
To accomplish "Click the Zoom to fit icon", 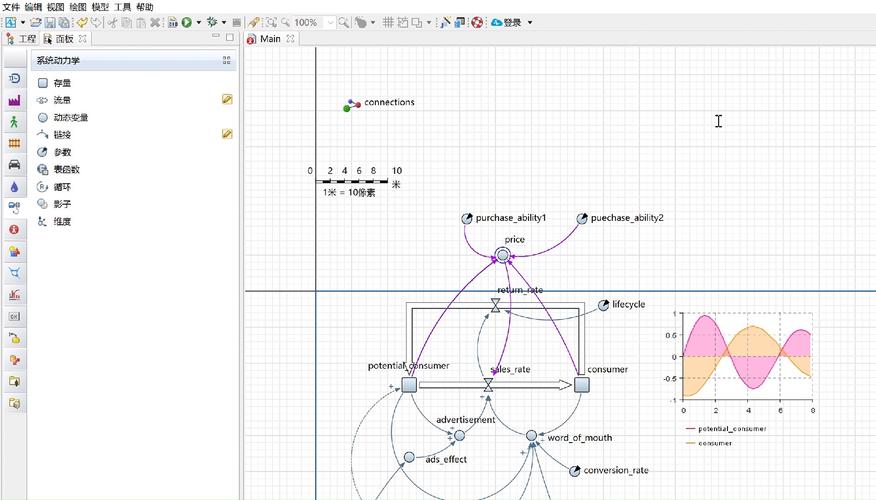I will pyautogui.click(x=272, y=22).
